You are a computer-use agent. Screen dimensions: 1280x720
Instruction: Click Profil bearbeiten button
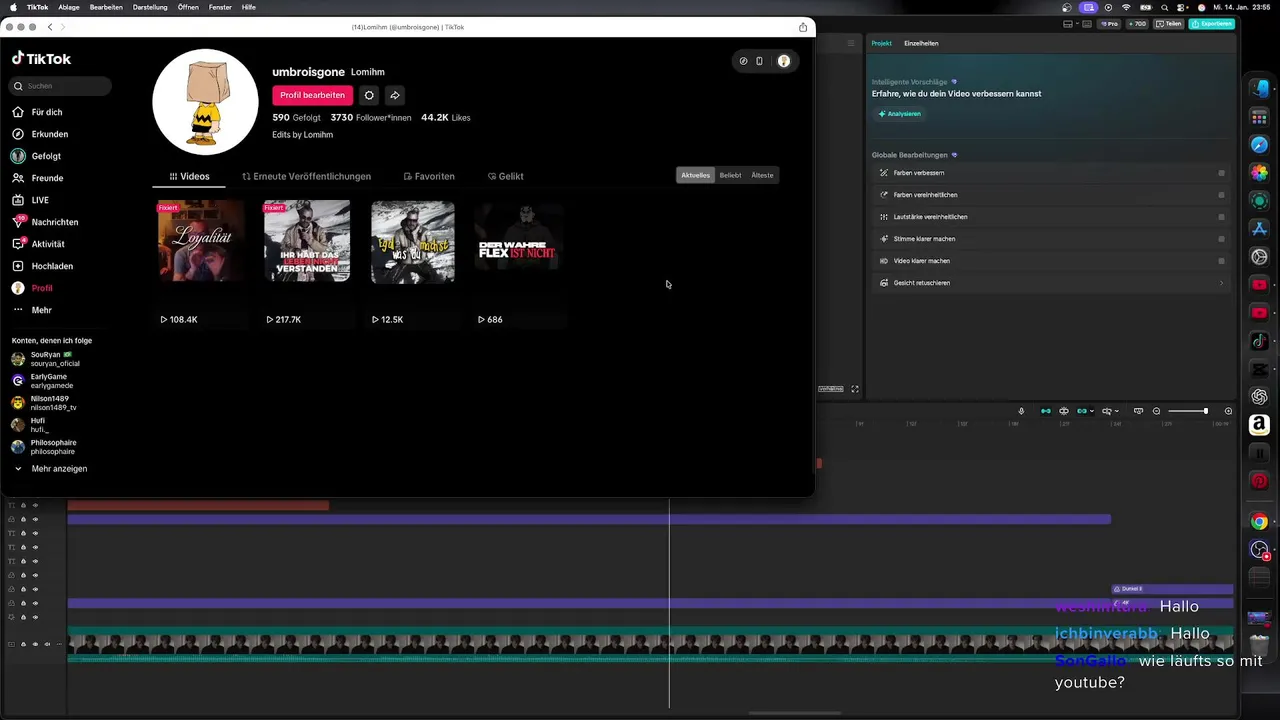(312, 95)
